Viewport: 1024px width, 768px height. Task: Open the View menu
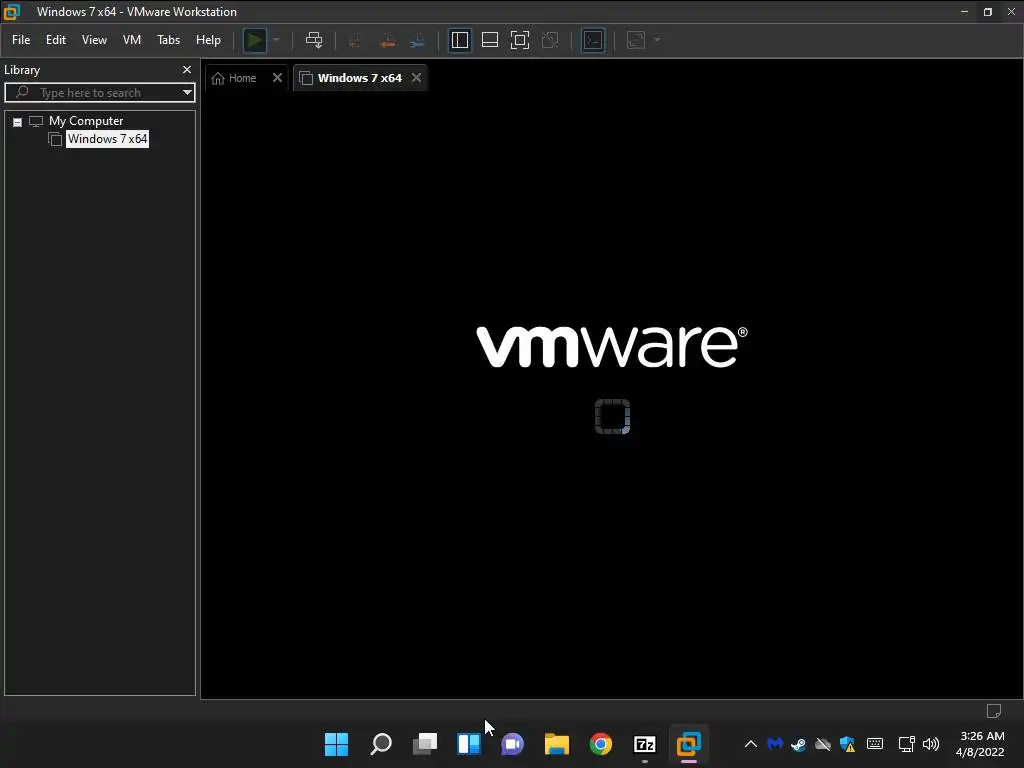94,40
